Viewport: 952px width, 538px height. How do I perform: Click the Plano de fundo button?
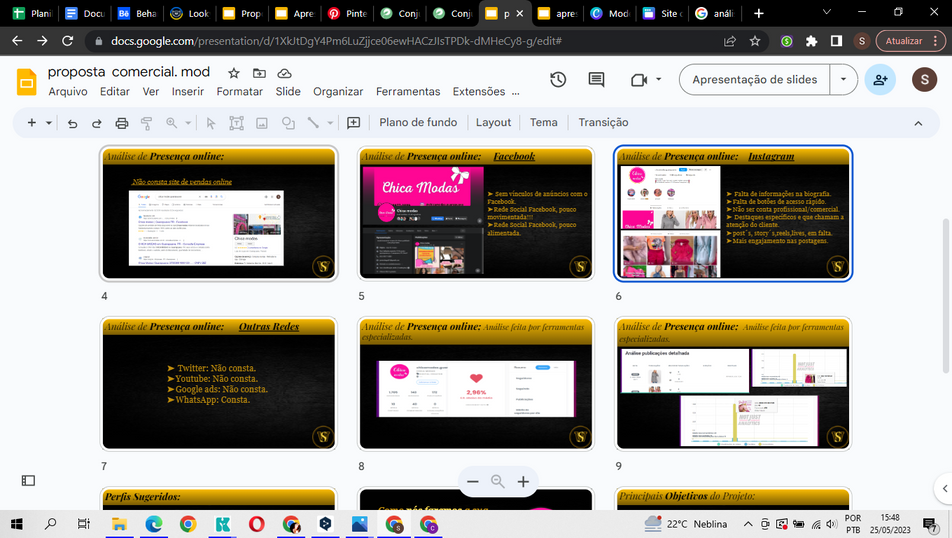coord(418,123)
